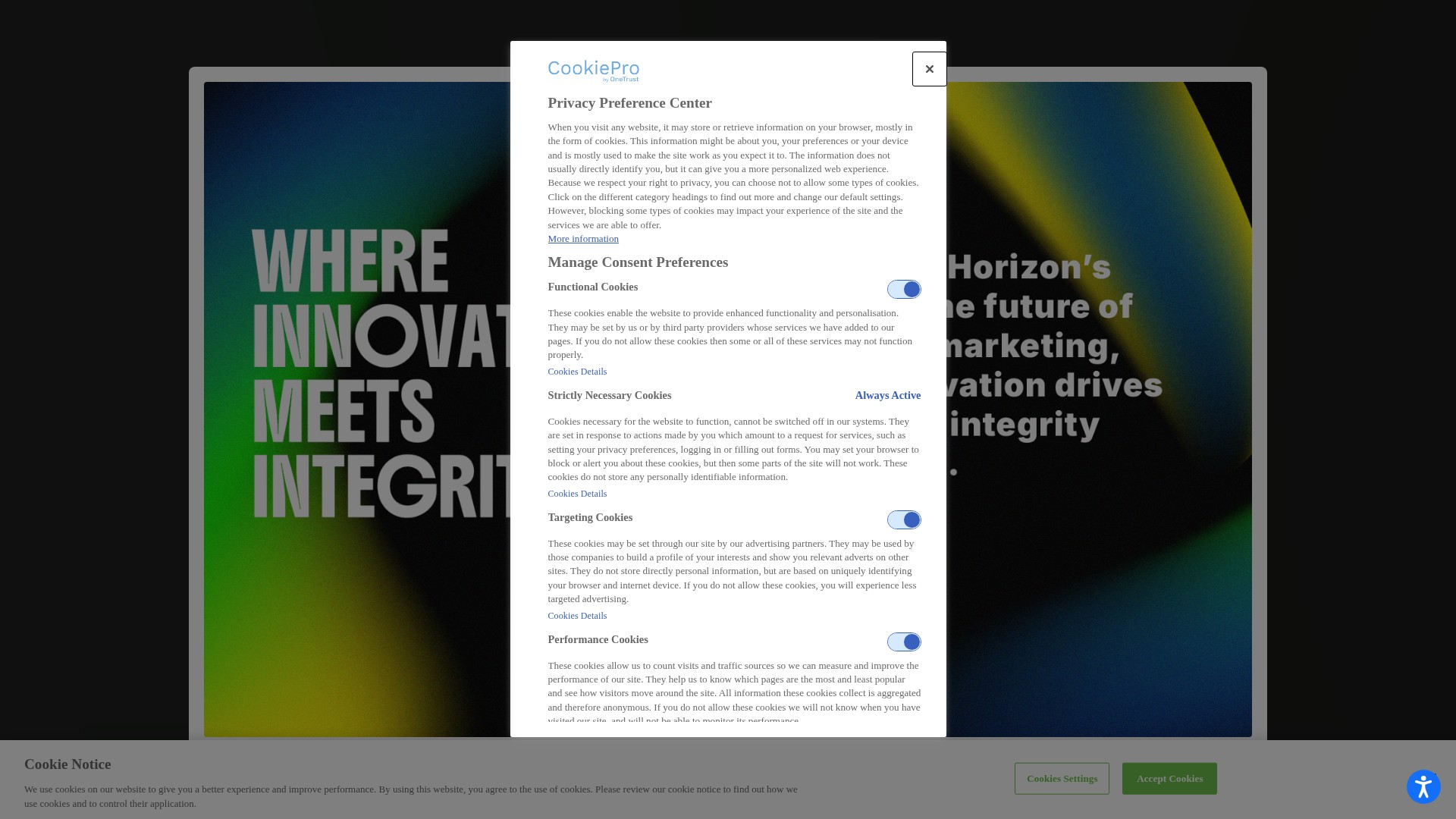
Task: Click the Privacy Preference Center title
Action: point(629,103)
